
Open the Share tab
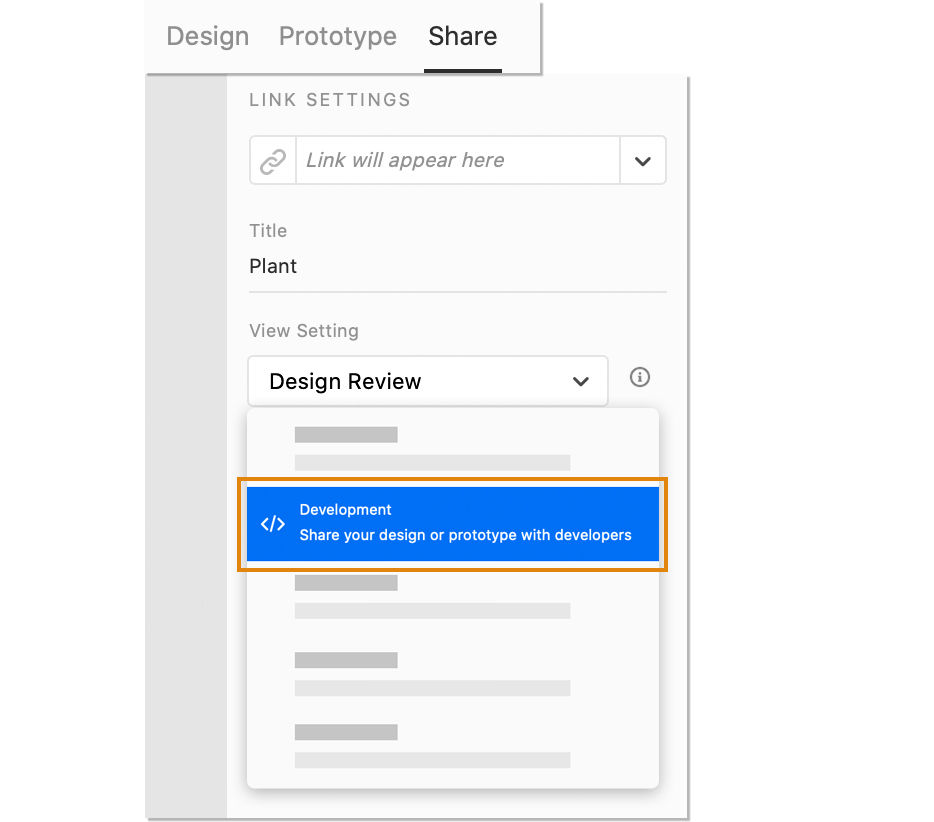(x=462, y=36)
